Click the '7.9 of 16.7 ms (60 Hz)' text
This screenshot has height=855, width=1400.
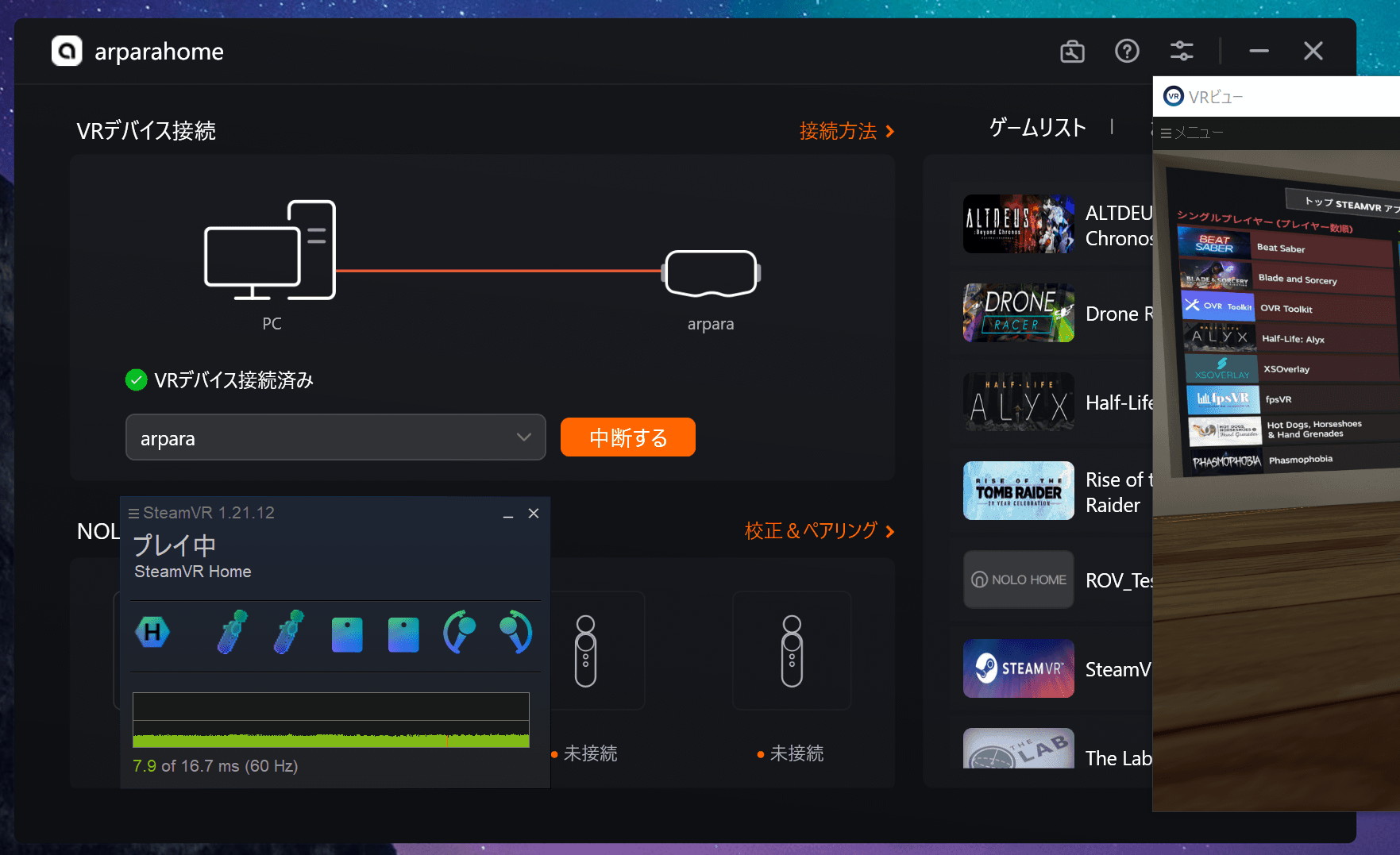(x=215, y=766)
